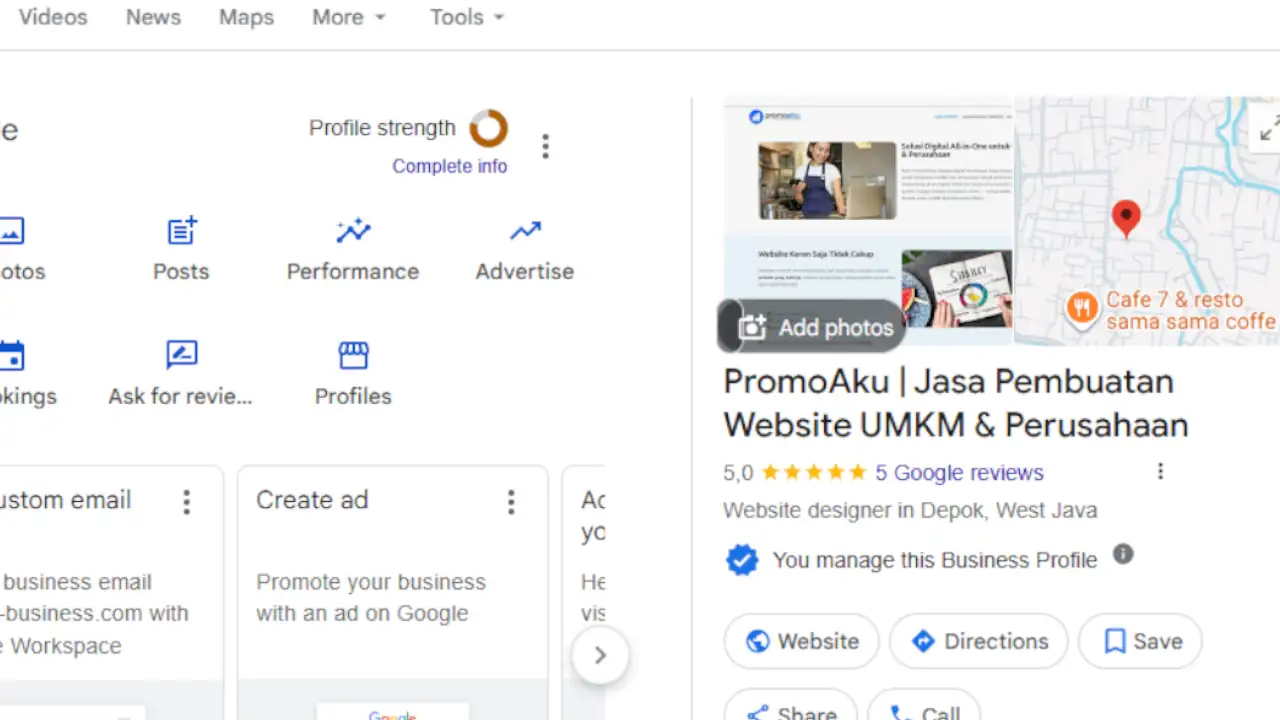The width and height of the screenshot is (1280, 720).
Task: Click the red map location pin
Action: [x=1126, y=218]
